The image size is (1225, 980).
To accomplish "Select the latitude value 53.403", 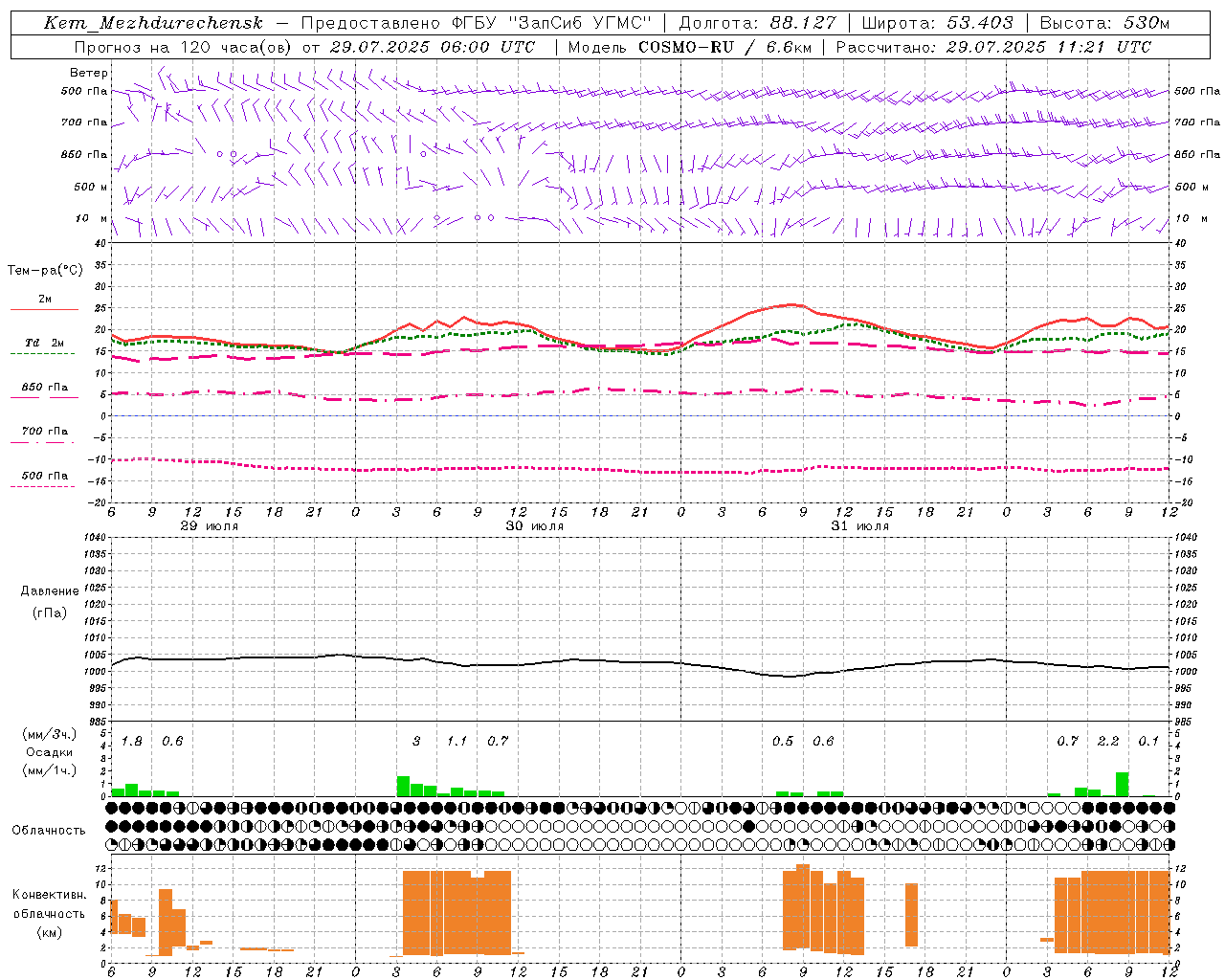I will coord(980,23).
